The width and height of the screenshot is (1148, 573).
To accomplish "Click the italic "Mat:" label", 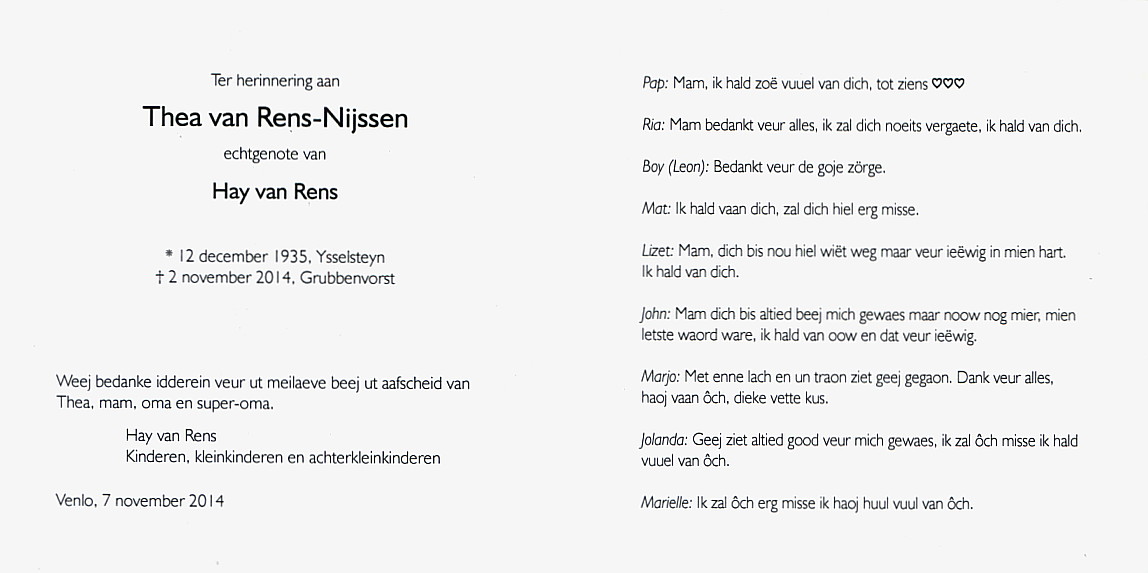I will click(656, 210).
